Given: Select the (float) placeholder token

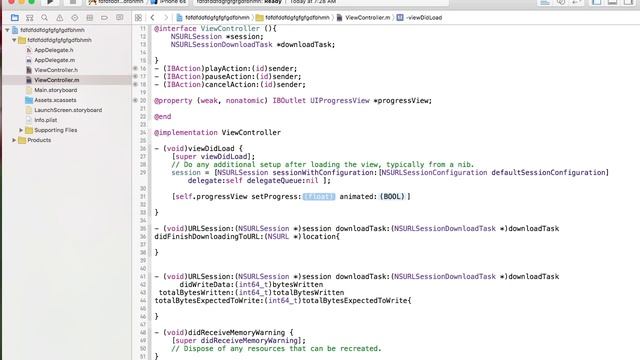Looking at the screenshot, I should [319, 197].
